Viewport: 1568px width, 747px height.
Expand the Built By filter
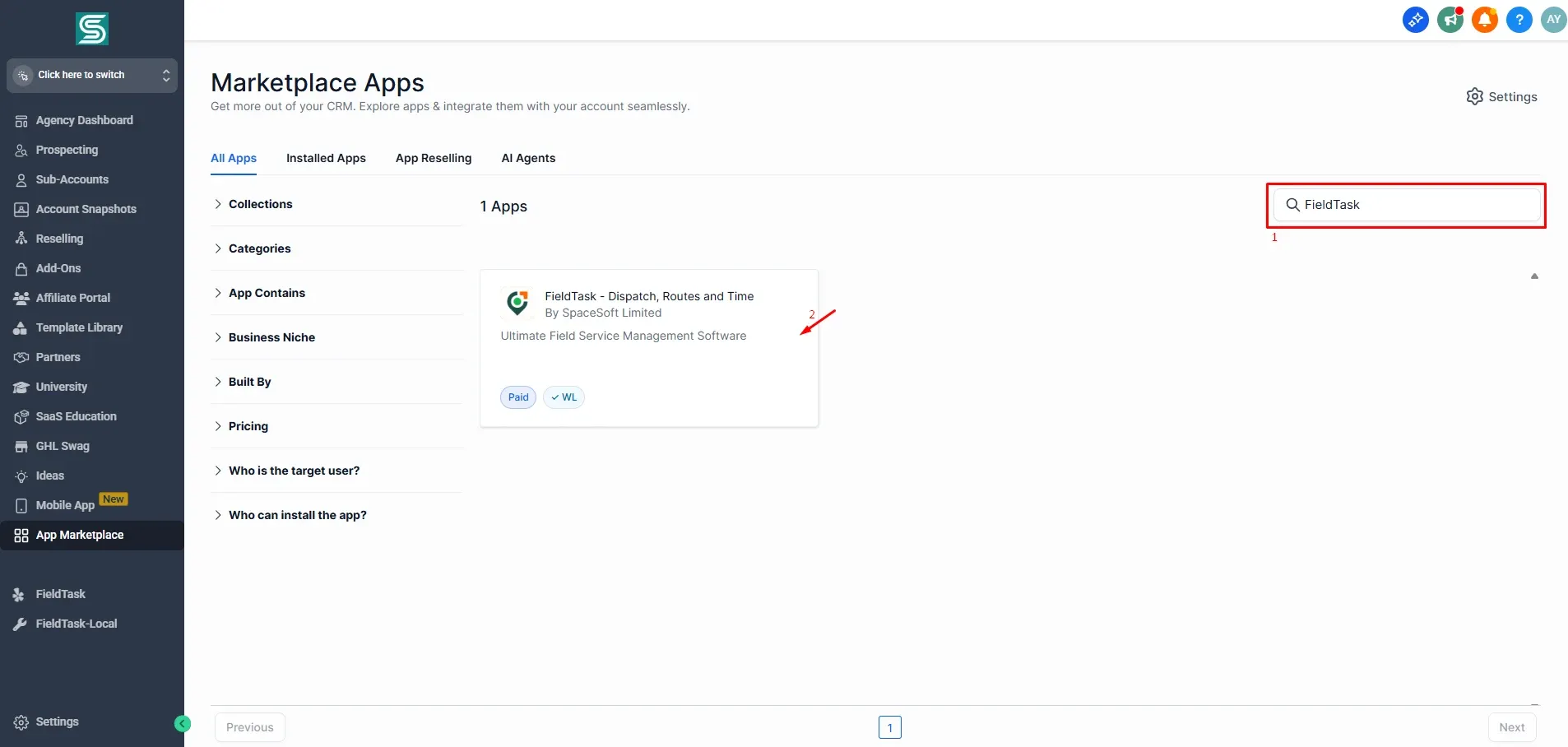[337, 382]
